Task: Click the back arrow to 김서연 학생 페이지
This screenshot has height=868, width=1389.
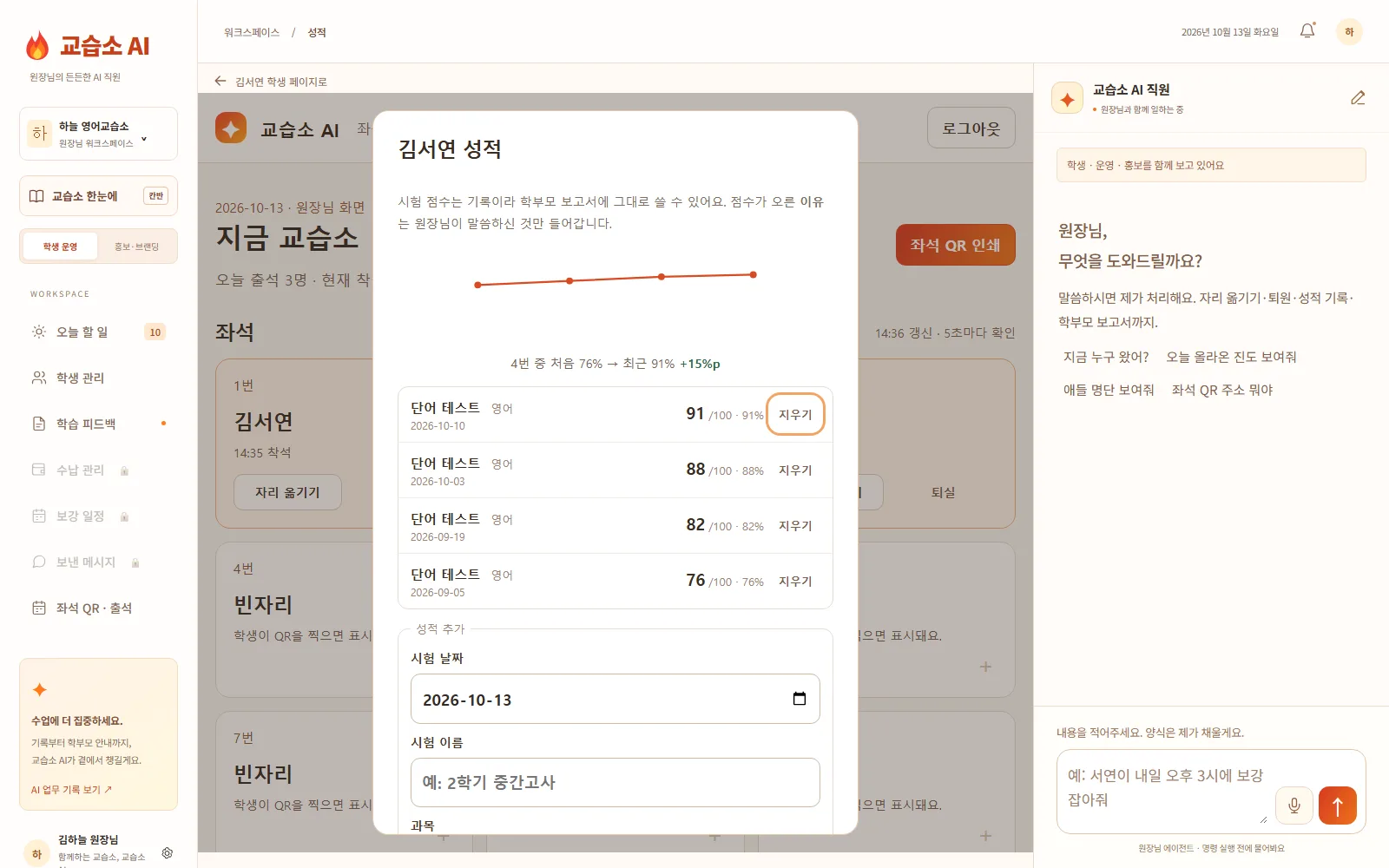Action: tap(220, 81)
